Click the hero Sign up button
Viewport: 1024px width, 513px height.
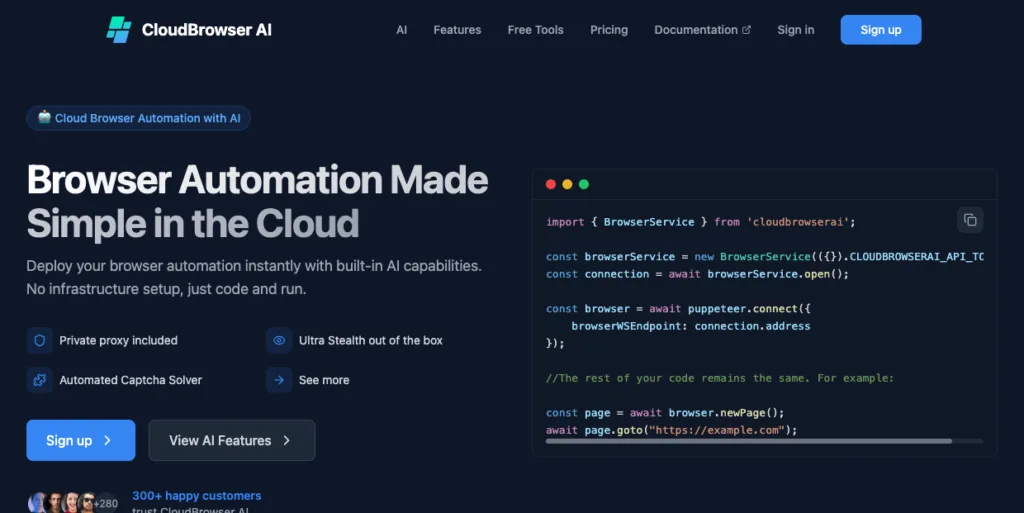pyautogui.click(x=80, y=441)
